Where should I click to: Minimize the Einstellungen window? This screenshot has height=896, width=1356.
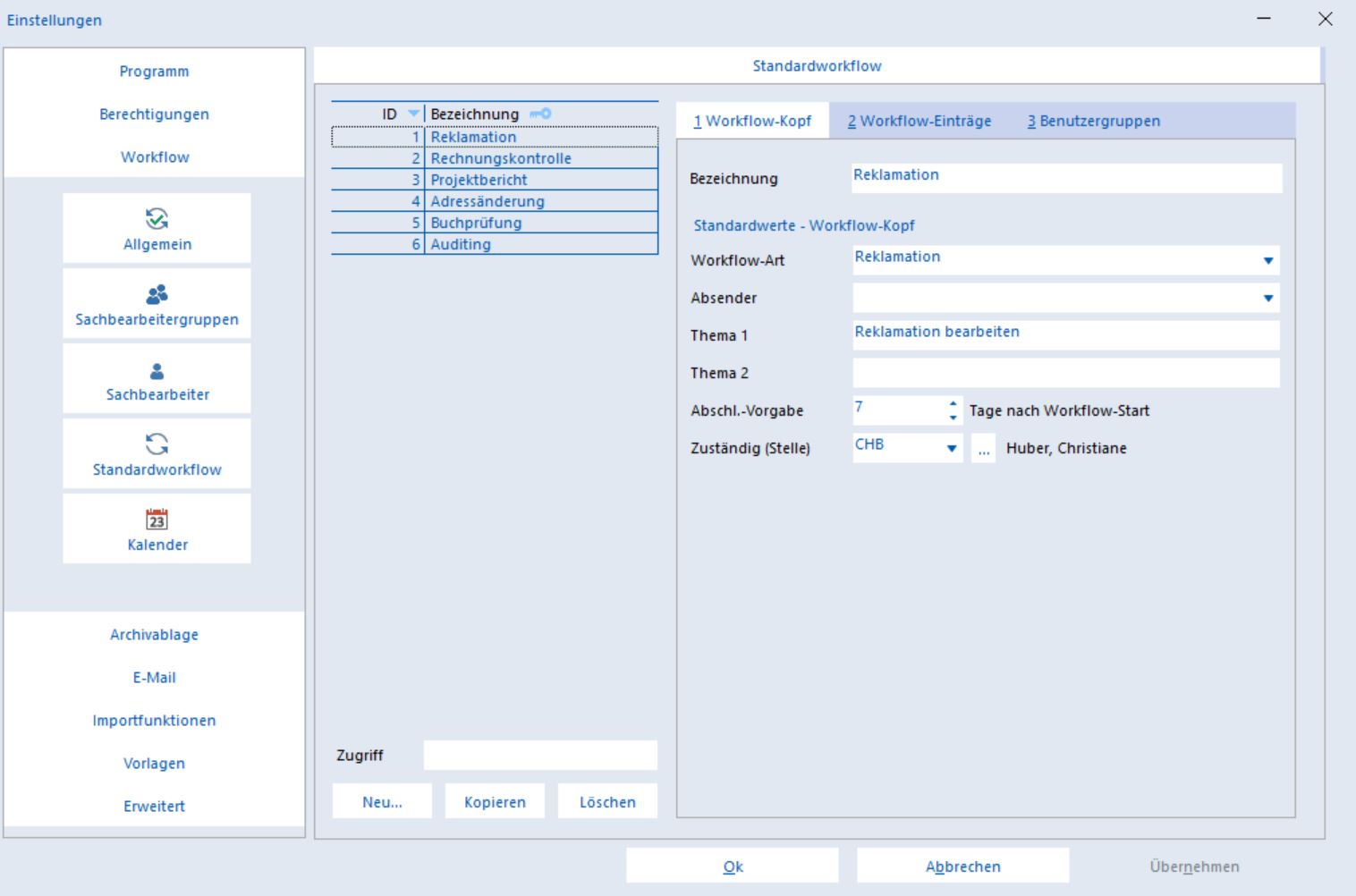(x=1263, y=19)
